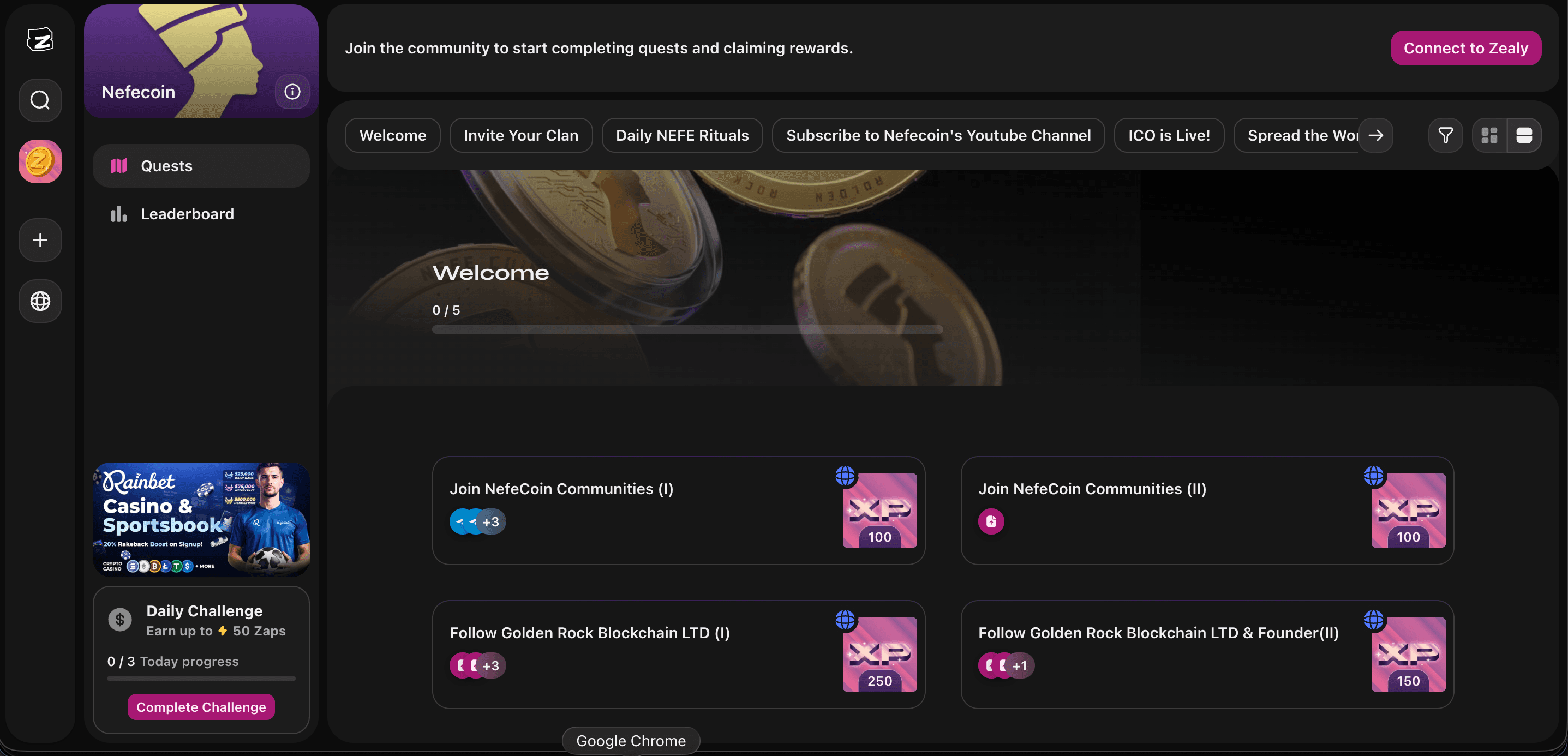The height and width of the screenshot is (756, 1568).
Task: Select Subscribe to Nefecoin's Youtube Channel tab
Action: pos(938,135)
